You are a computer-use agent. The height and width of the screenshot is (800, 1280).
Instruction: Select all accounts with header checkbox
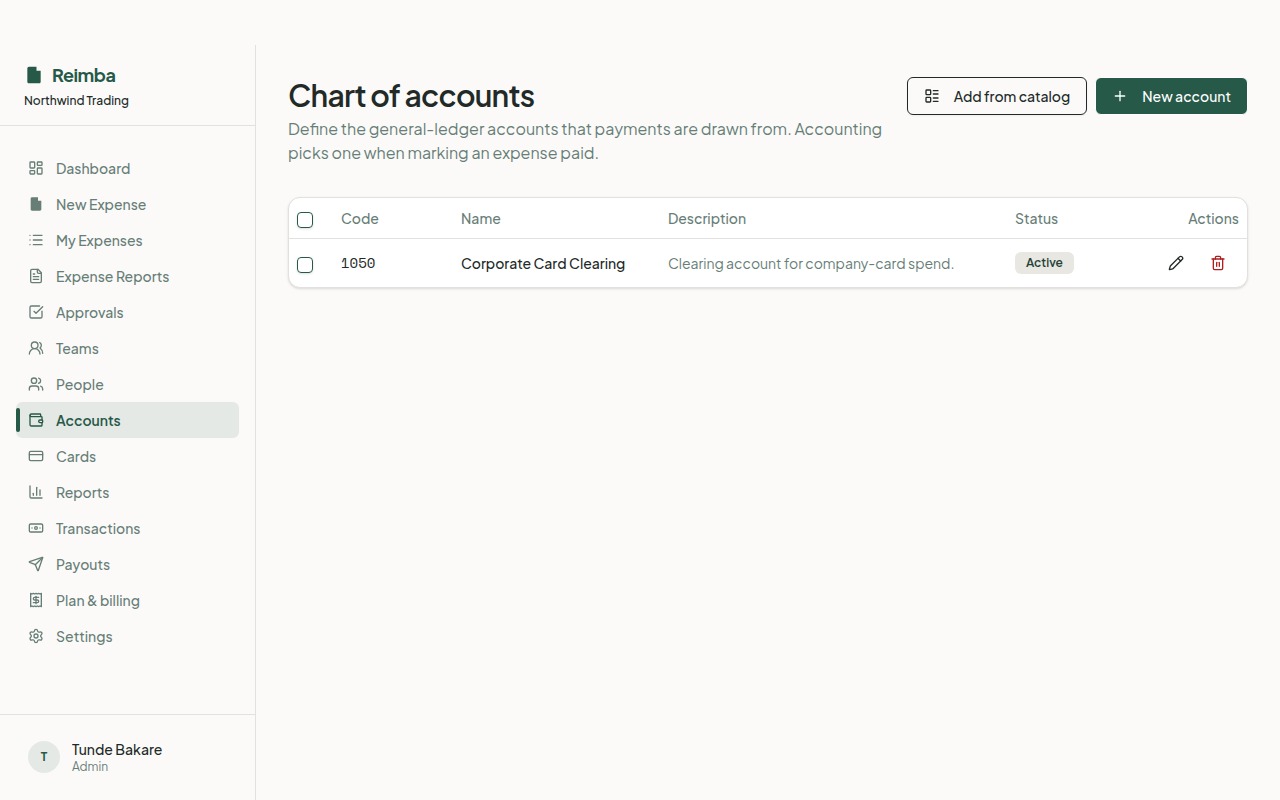[305, 220]
